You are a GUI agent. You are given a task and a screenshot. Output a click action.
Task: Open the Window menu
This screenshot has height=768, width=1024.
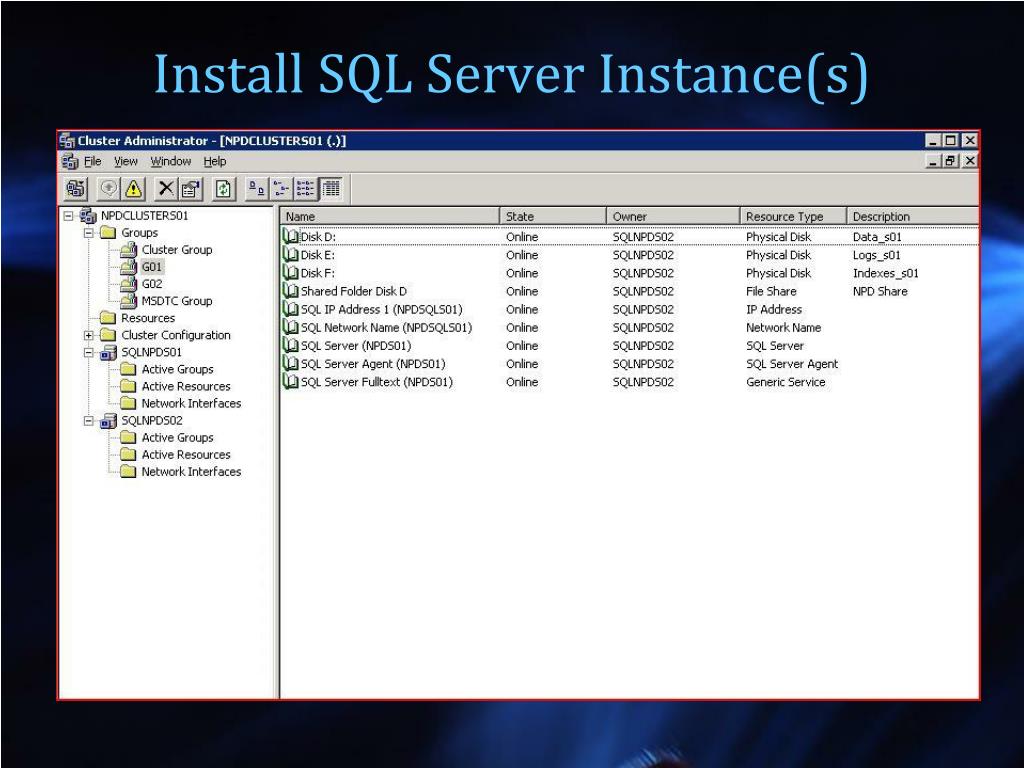tap(170, 161)
